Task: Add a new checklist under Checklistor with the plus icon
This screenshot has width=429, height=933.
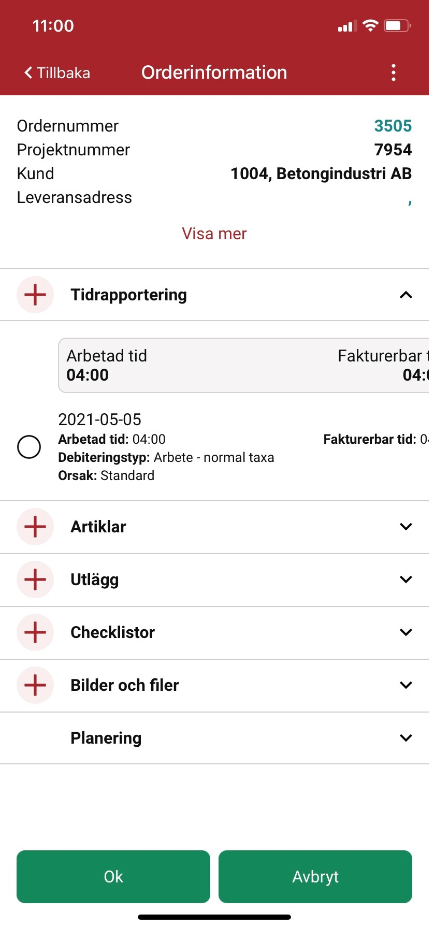Action: pos(35,632)
